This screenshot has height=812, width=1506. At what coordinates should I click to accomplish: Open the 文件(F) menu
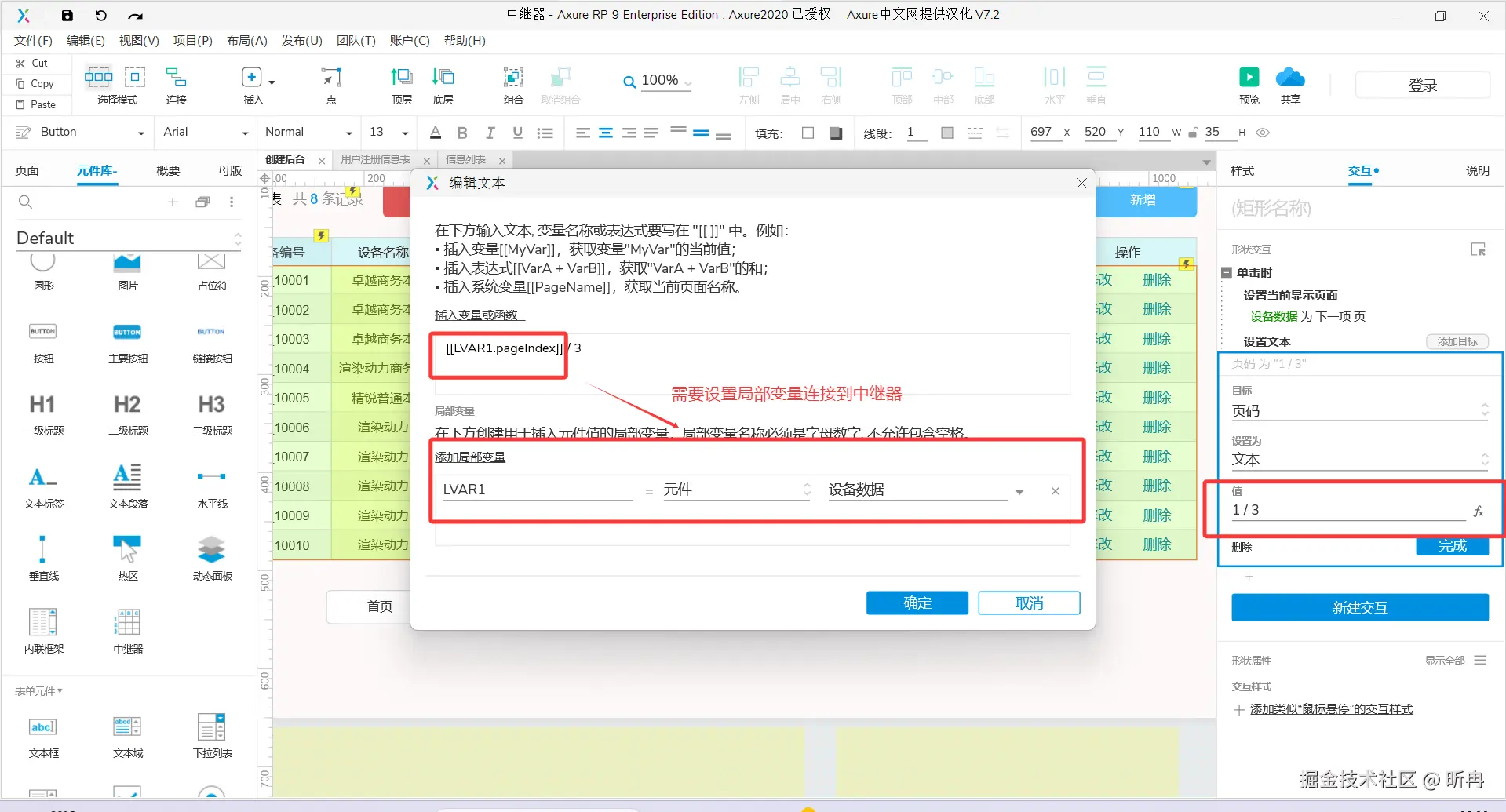(x=33, y=41)
